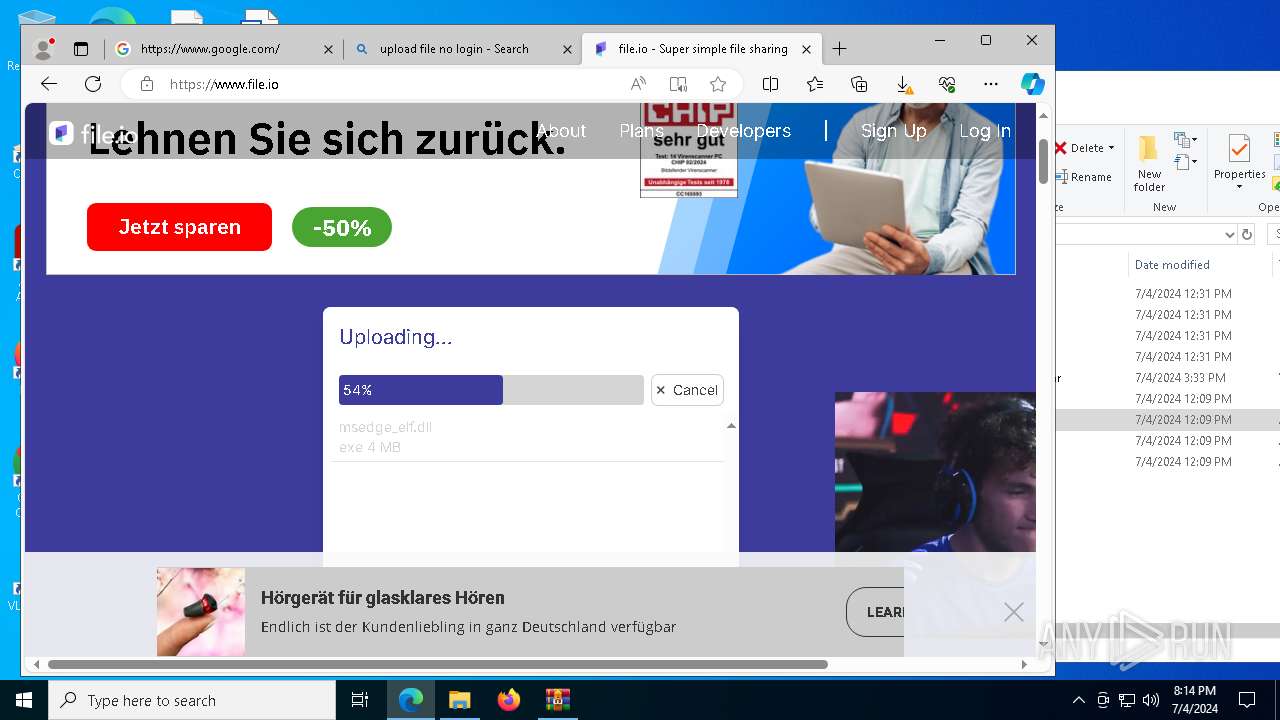Click the 54% upload progress bar
This screenshot has height=720, width=1280.
coord(491,390)
